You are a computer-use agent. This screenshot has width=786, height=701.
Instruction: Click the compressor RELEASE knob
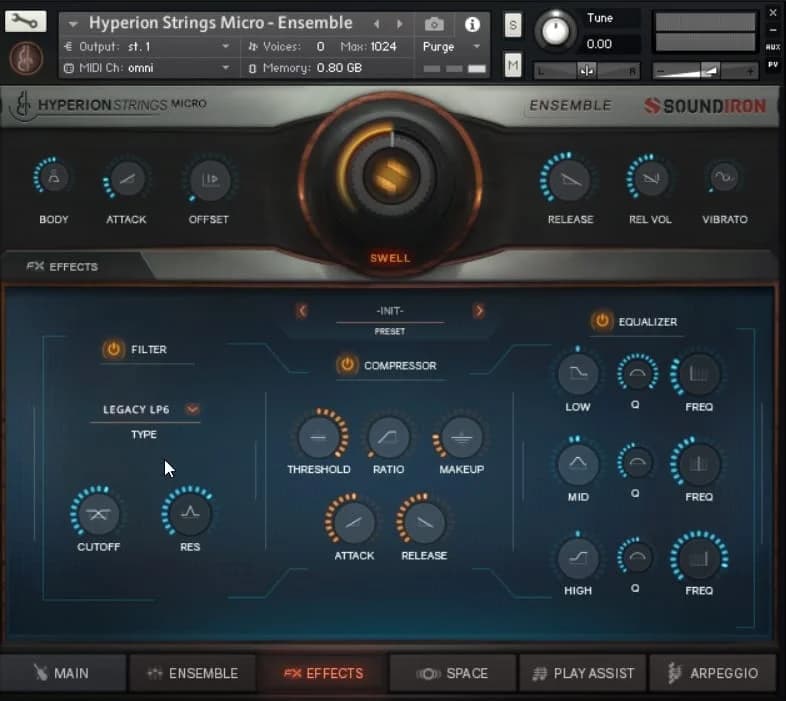(424, 522)
